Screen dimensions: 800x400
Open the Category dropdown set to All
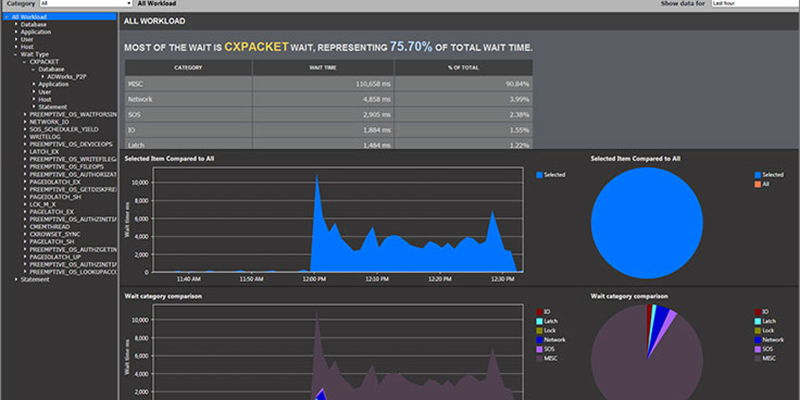tap(86, 3)
